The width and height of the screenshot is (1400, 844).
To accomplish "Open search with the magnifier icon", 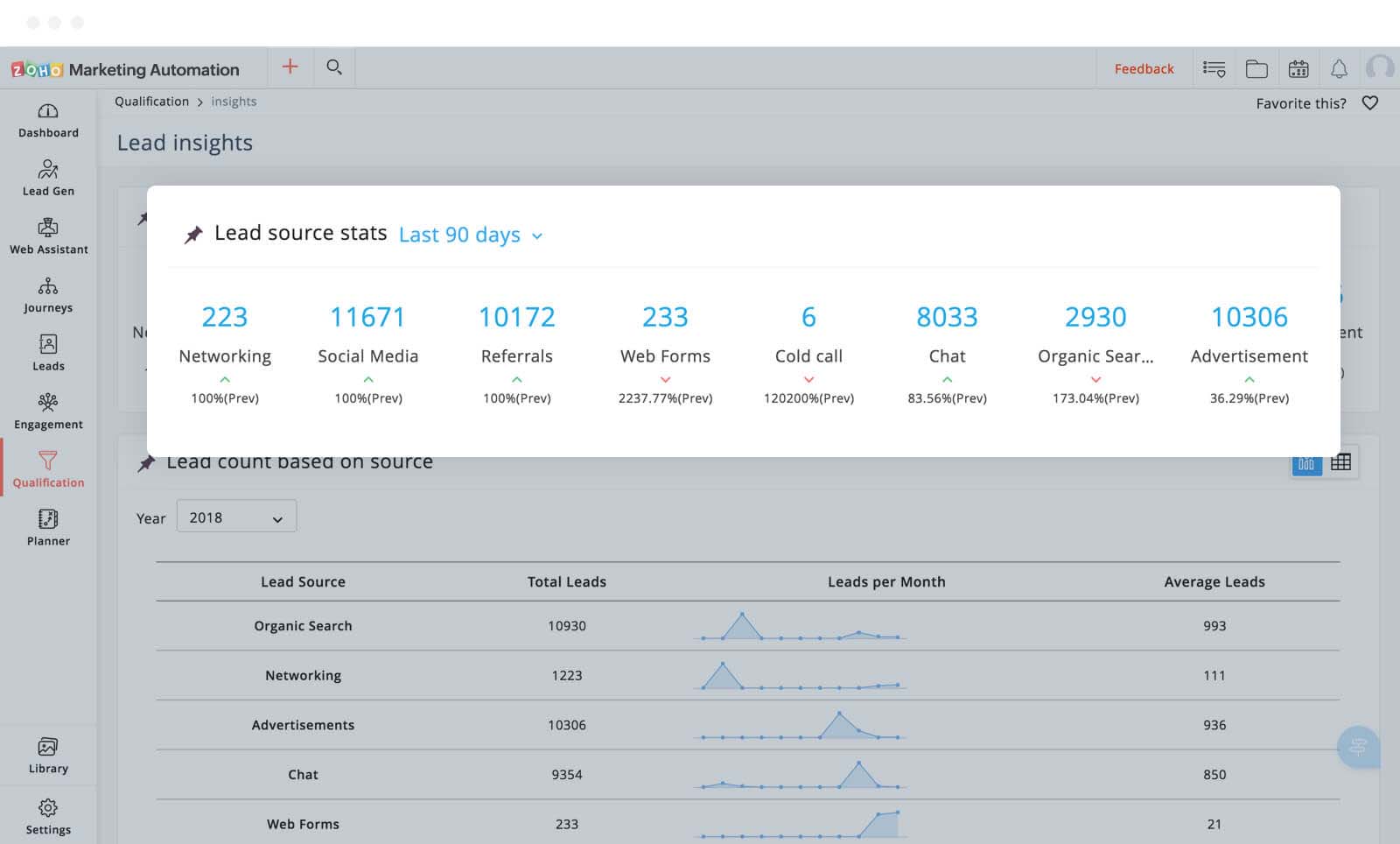I will [x=333, y=67].
